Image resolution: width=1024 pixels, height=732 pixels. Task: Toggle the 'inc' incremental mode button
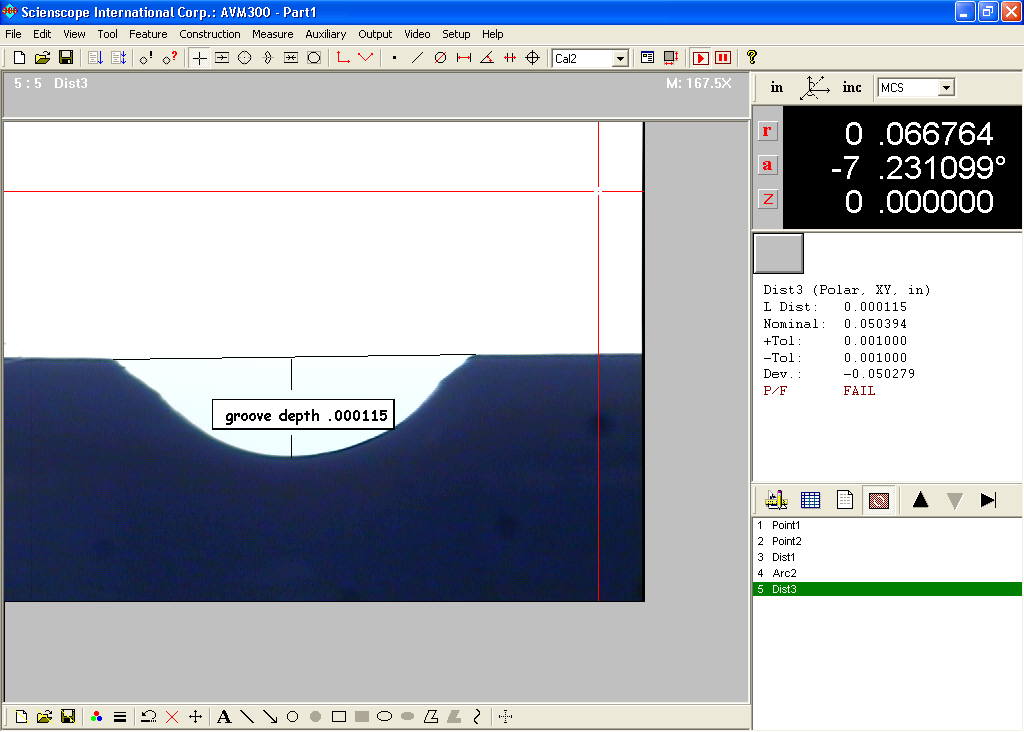click(852, 88)
